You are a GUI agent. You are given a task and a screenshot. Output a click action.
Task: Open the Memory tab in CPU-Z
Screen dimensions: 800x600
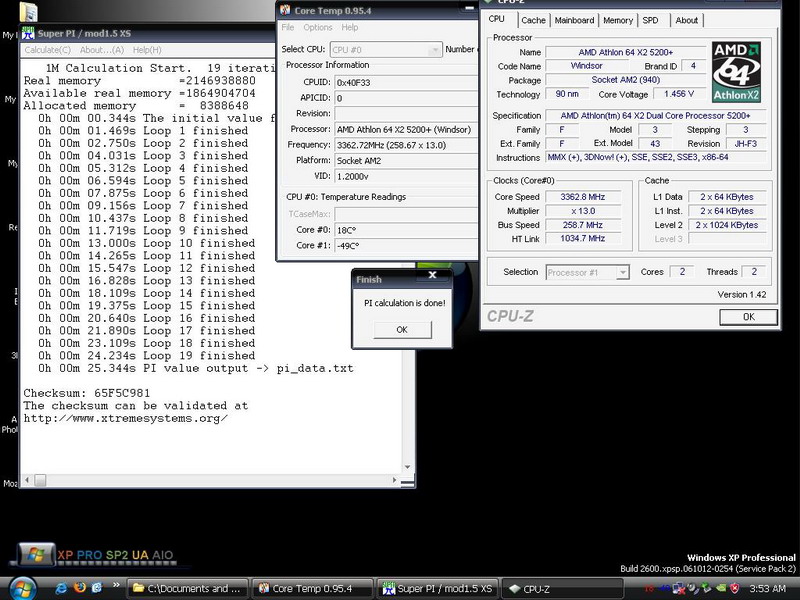click(618, 20)
